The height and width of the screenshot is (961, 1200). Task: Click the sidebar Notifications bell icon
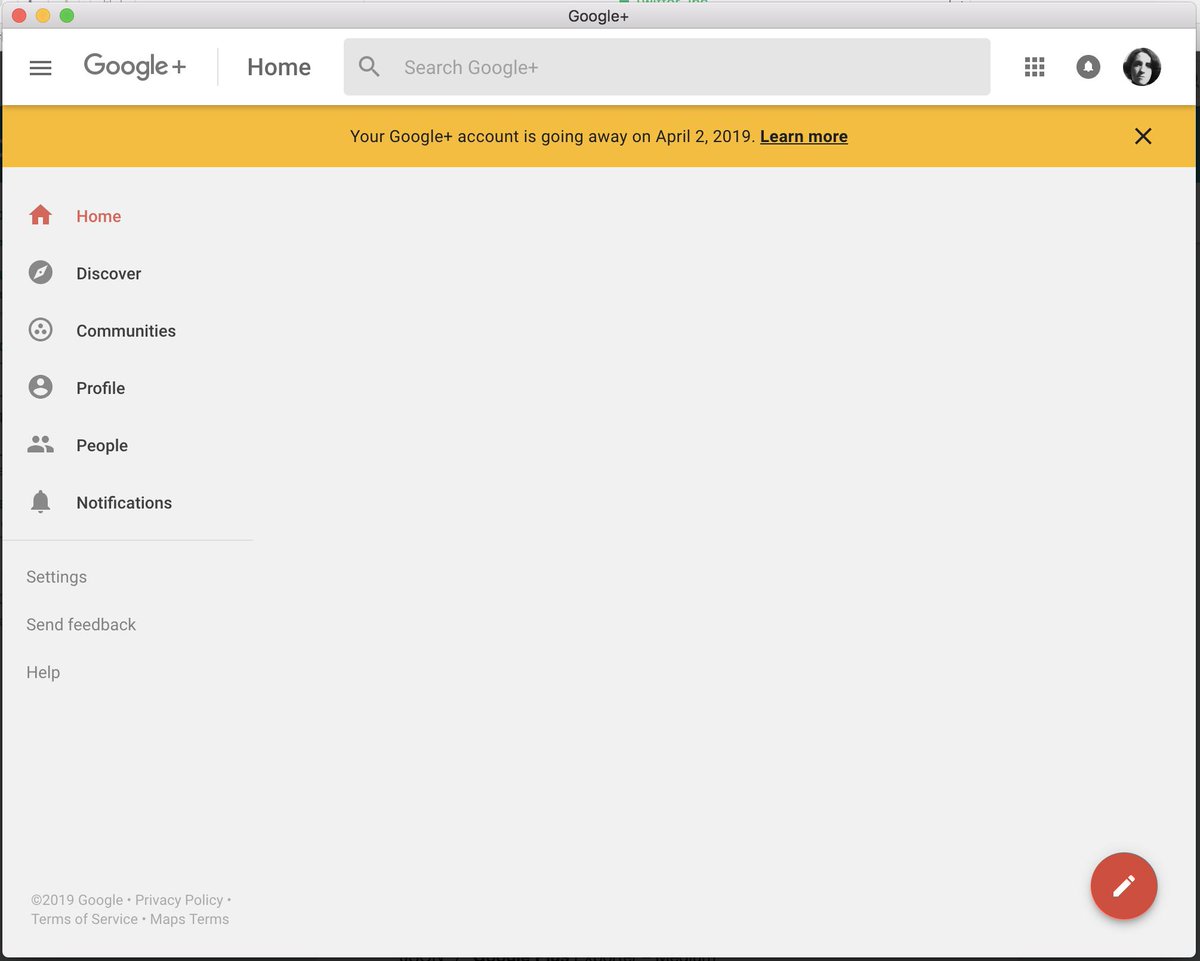40,502
